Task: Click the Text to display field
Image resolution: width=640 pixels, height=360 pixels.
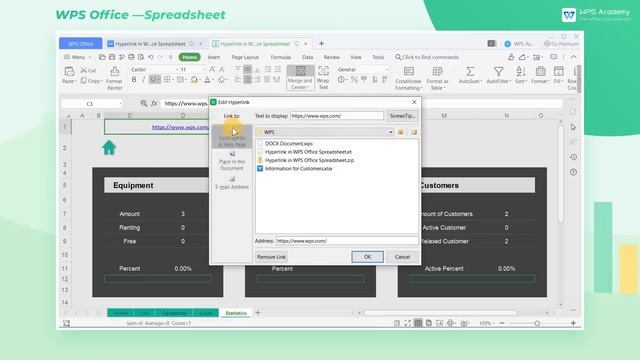Action: pyautogui.click(x=337, y=116)
